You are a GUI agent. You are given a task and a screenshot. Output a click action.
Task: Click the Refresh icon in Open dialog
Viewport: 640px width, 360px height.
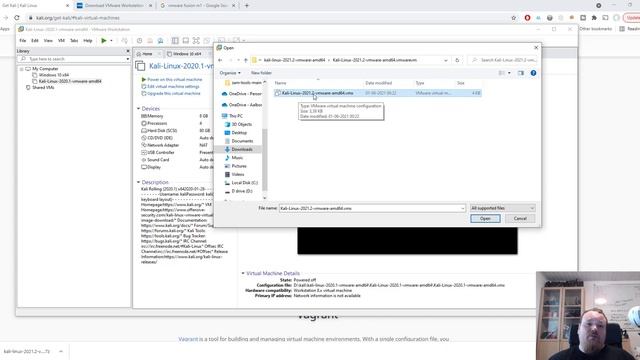coord(457,60)
